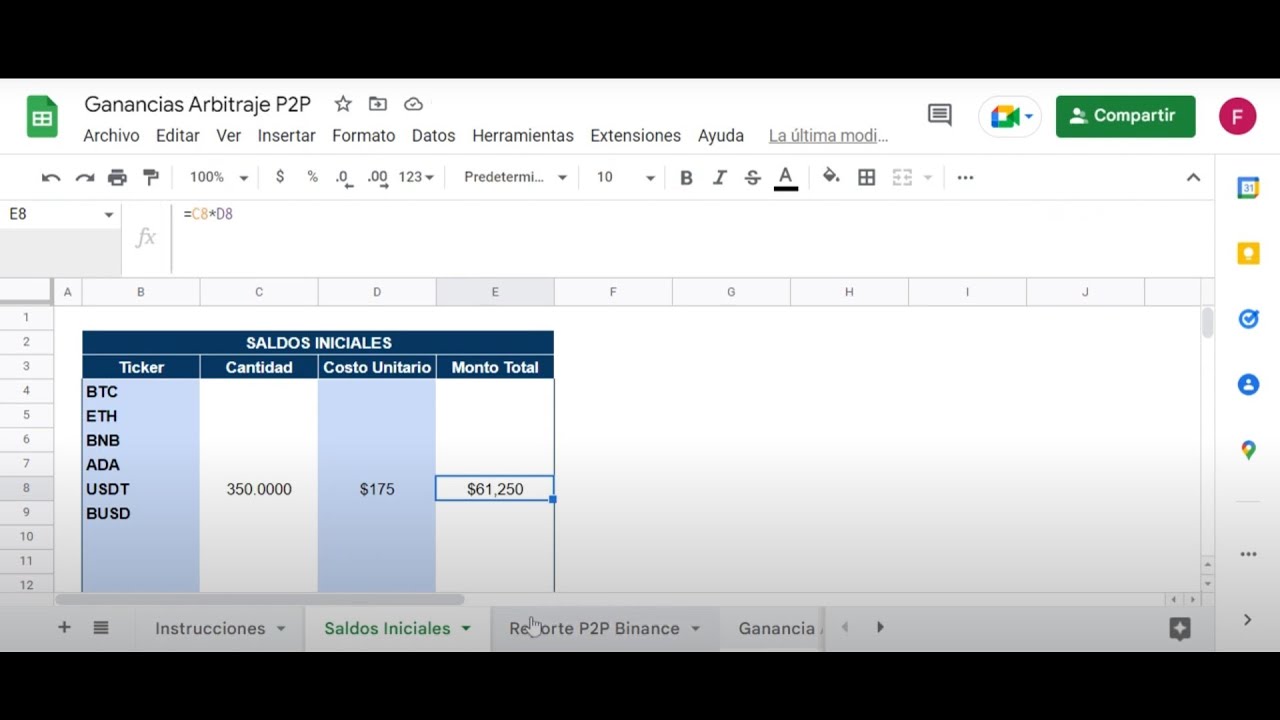Open Insertar menu
Viewport: 1280px width, 720px height.
286,136
